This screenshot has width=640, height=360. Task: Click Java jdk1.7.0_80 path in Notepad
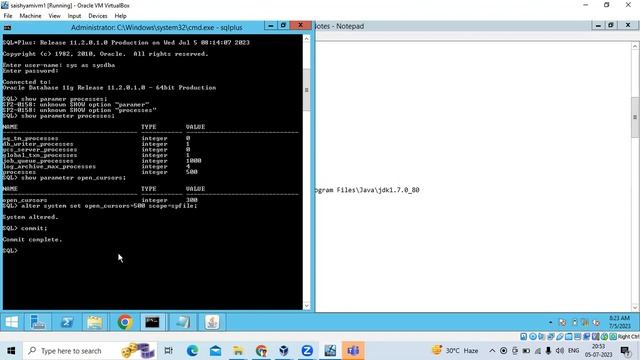click(x=367, y=190)
